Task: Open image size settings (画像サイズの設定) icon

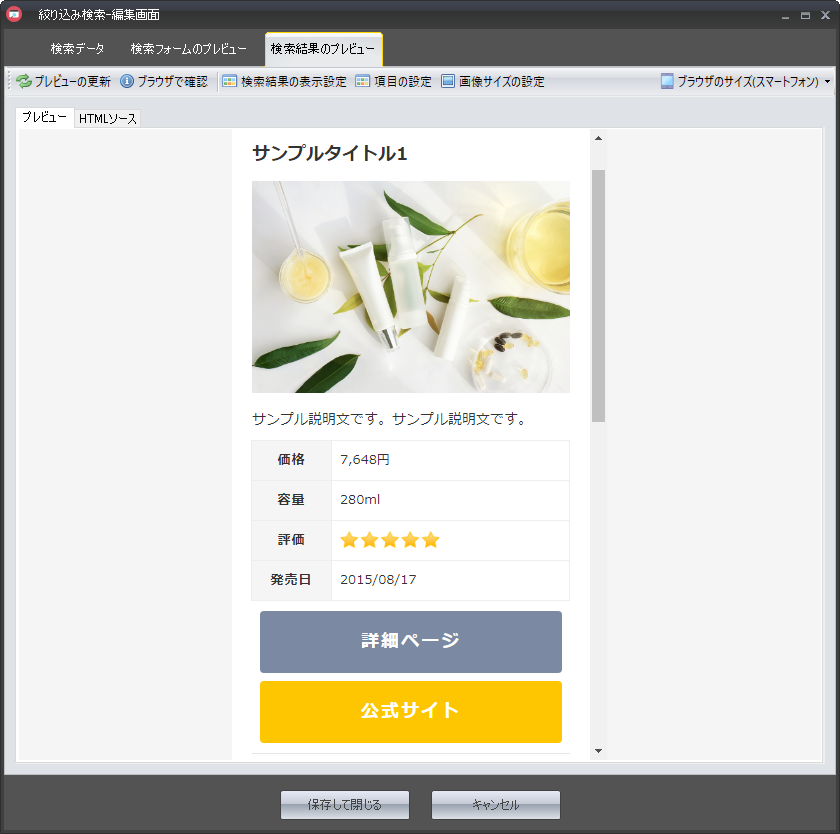Action: coord(448,82)
